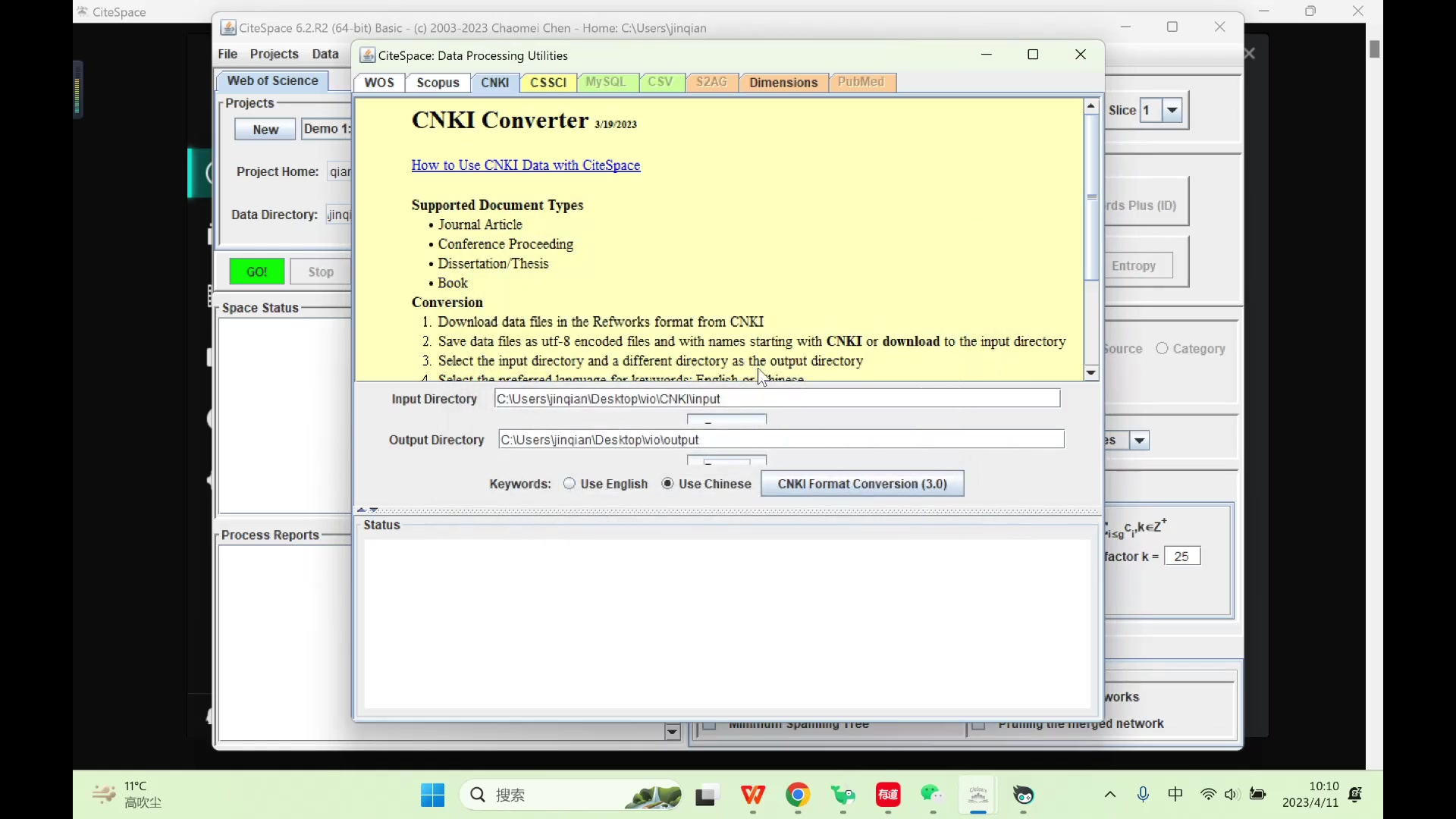This screenshot has width=1456, height=819.
Task: Open notification center bell icon
Action: pyautogui.click(x=1355, y=795)
